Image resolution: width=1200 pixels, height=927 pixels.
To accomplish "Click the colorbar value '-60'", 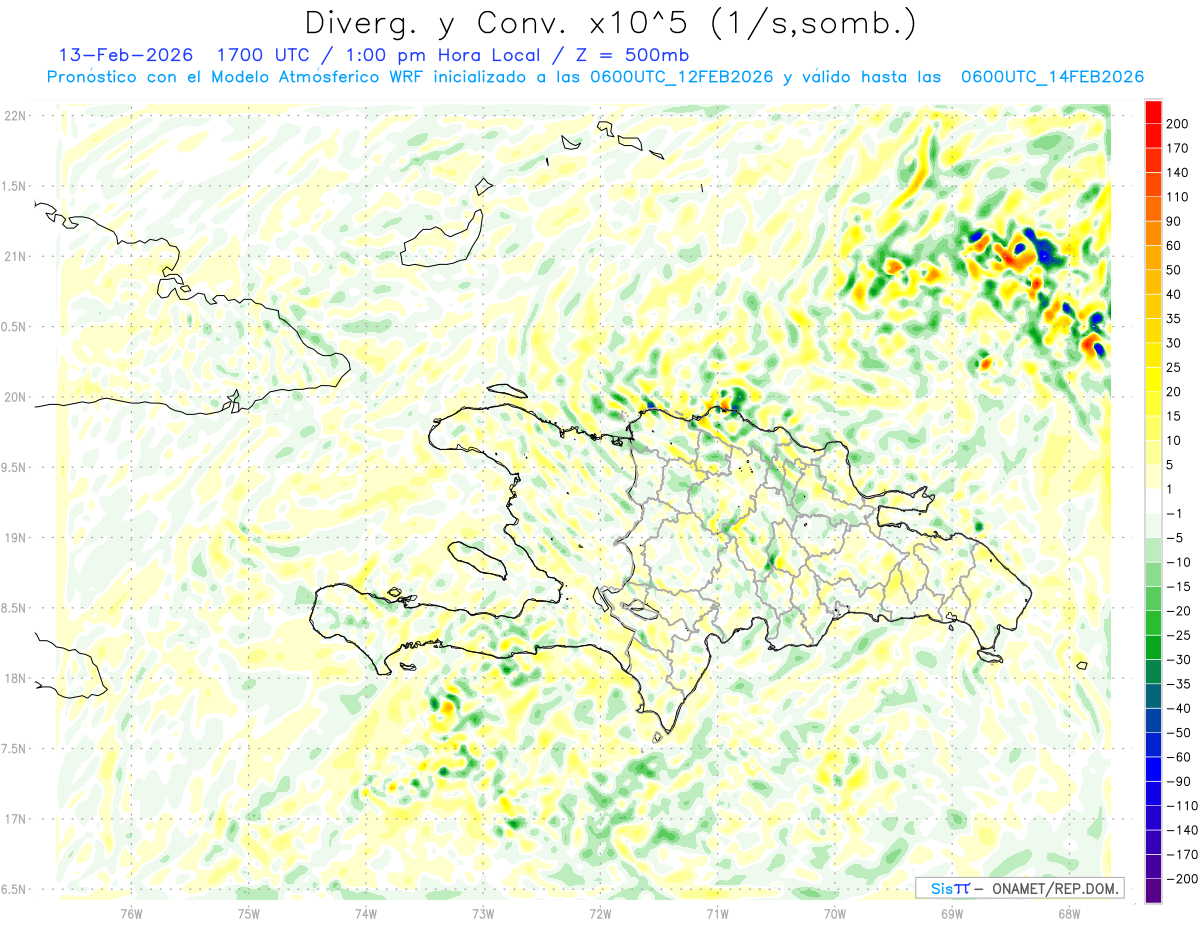I will tap(1177, 757).
